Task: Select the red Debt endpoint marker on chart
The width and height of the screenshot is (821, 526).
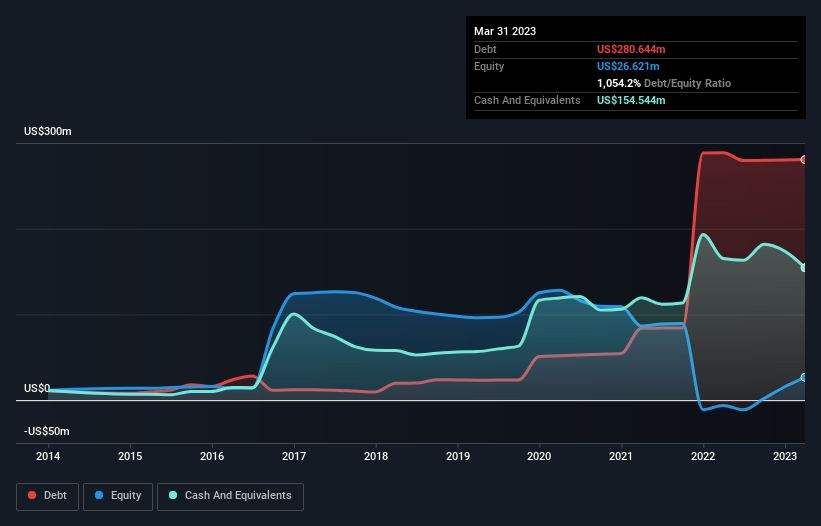Action: [x=804, y=160]
